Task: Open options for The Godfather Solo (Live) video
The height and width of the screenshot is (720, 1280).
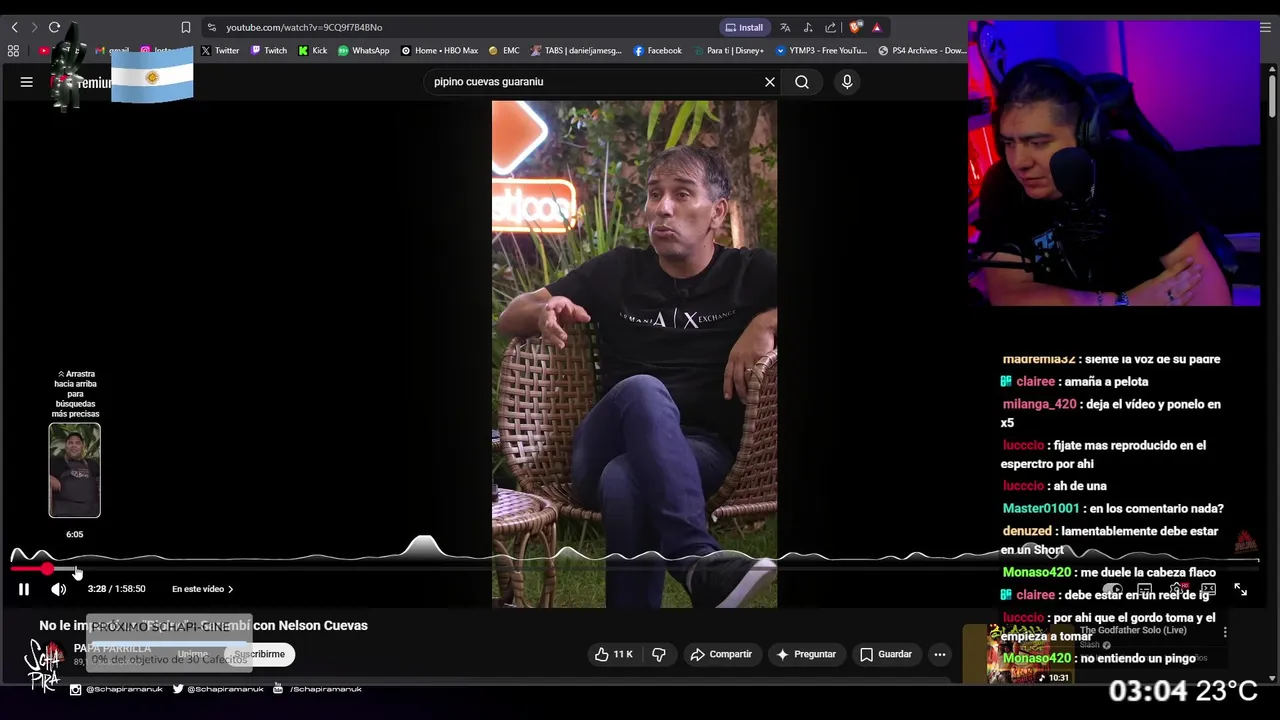Action: (x=1225, y=632)
